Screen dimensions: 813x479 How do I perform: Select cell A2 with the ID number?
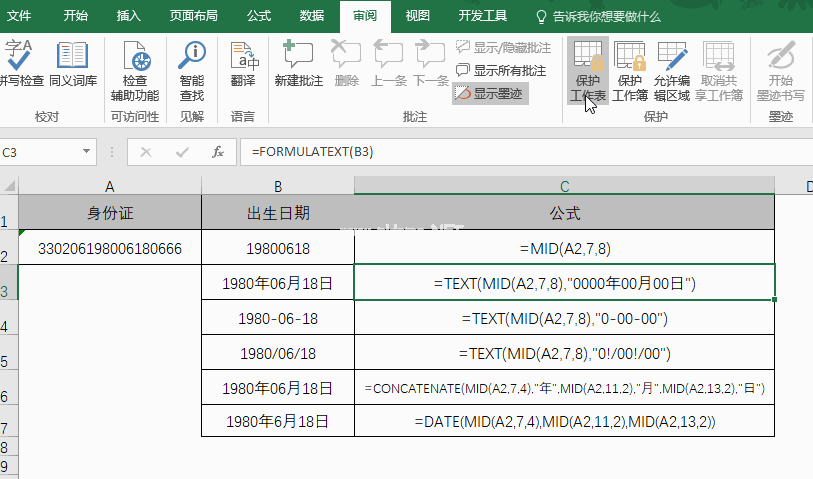pos(109,247)
